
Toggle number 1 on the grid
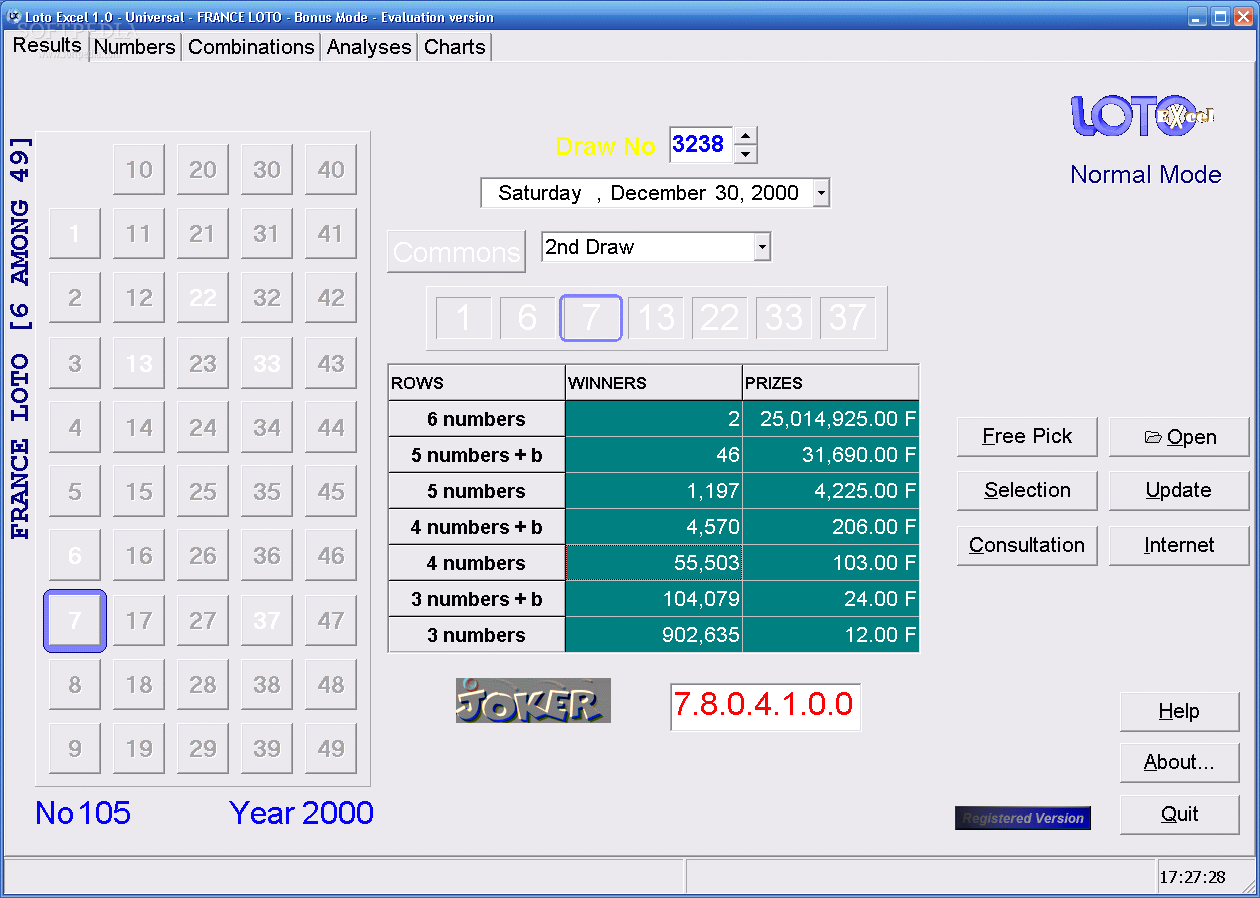click(75, 234)
